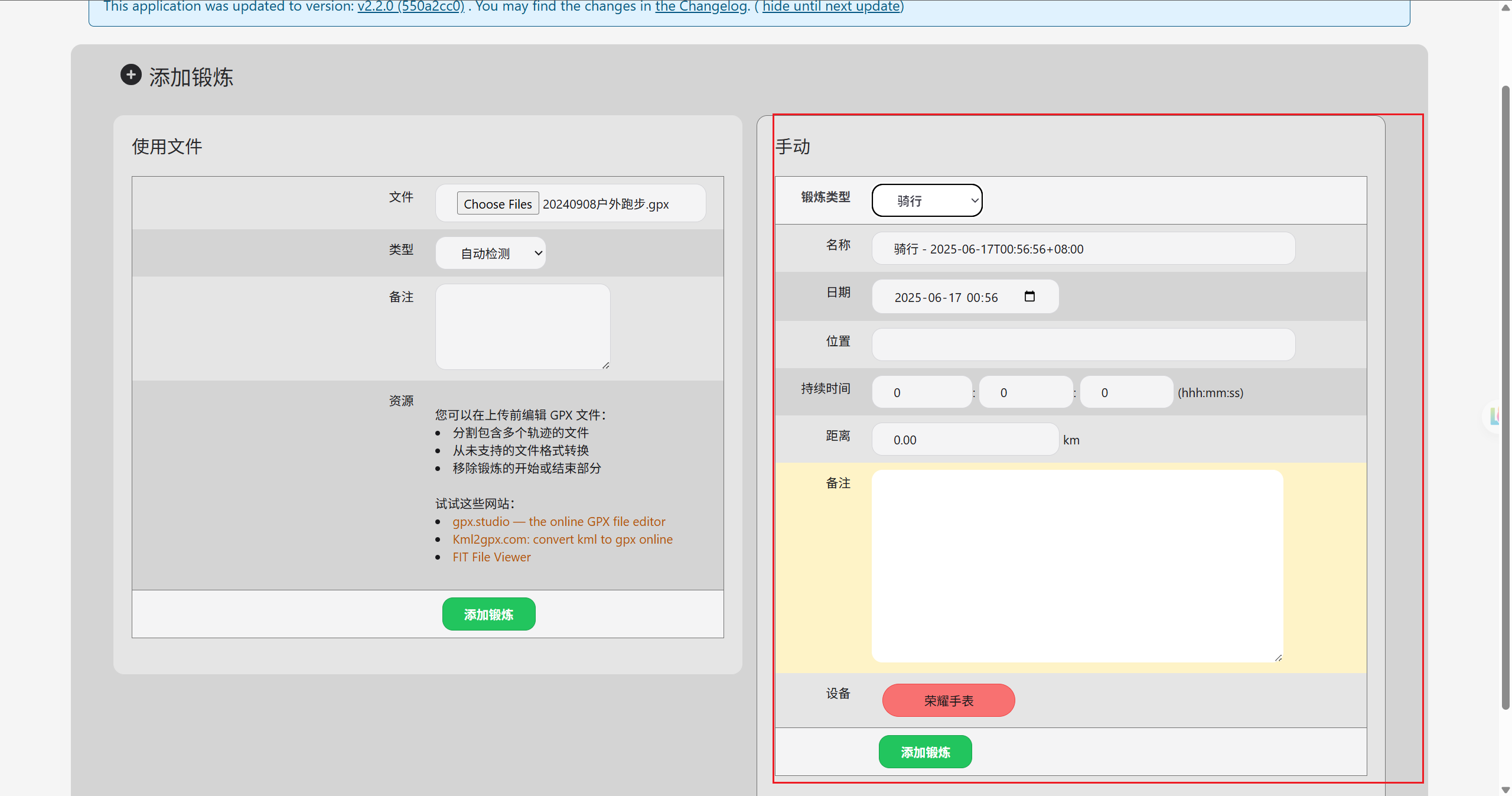Open the Changelog link in the banner
Screen dimensions: 1512x796
701,7
